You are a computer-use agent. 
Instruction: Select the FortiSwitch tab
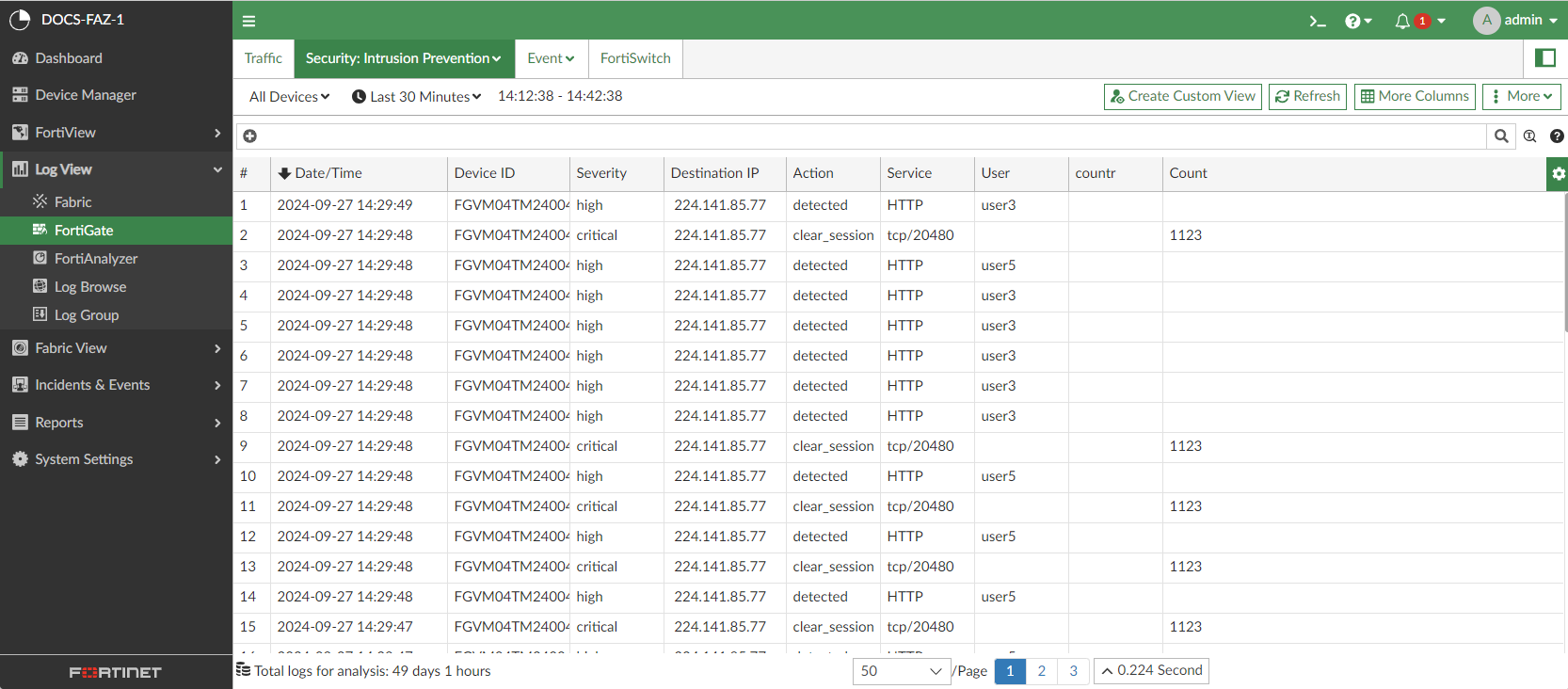[635, 58]
